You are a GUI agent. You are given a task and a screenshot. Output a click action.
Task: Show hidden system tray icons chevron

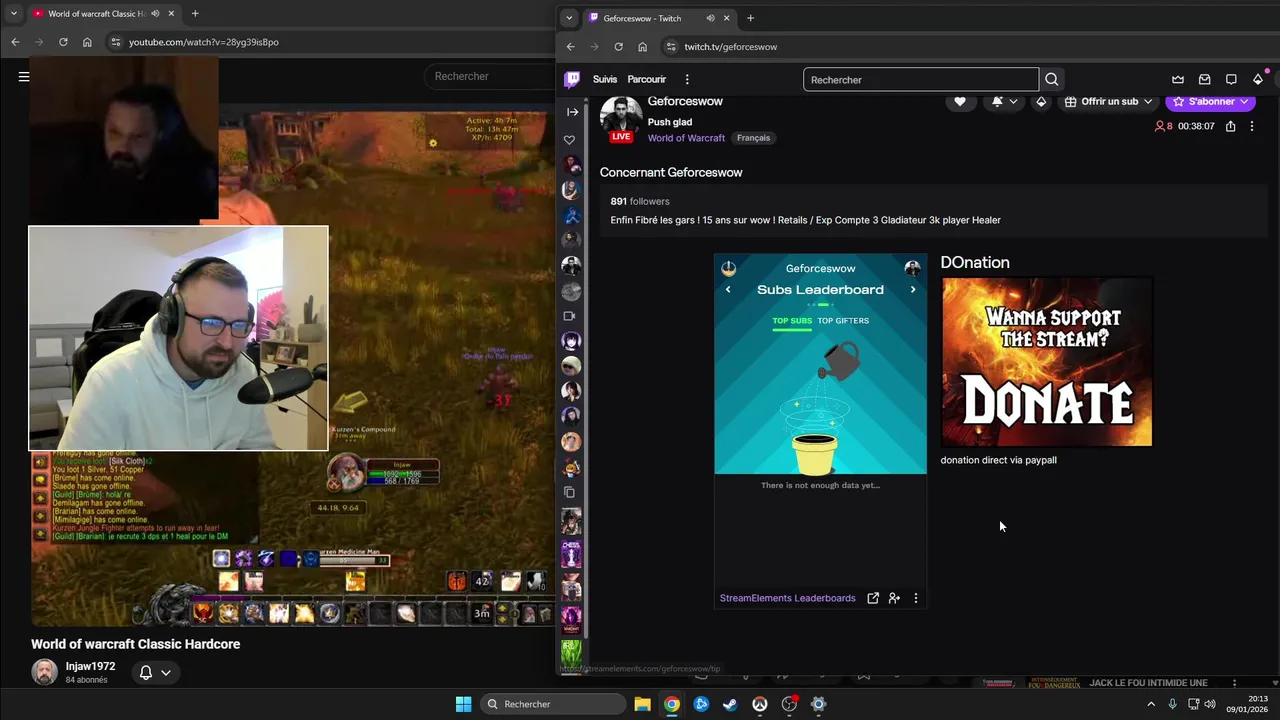[x=1151, y=704]
